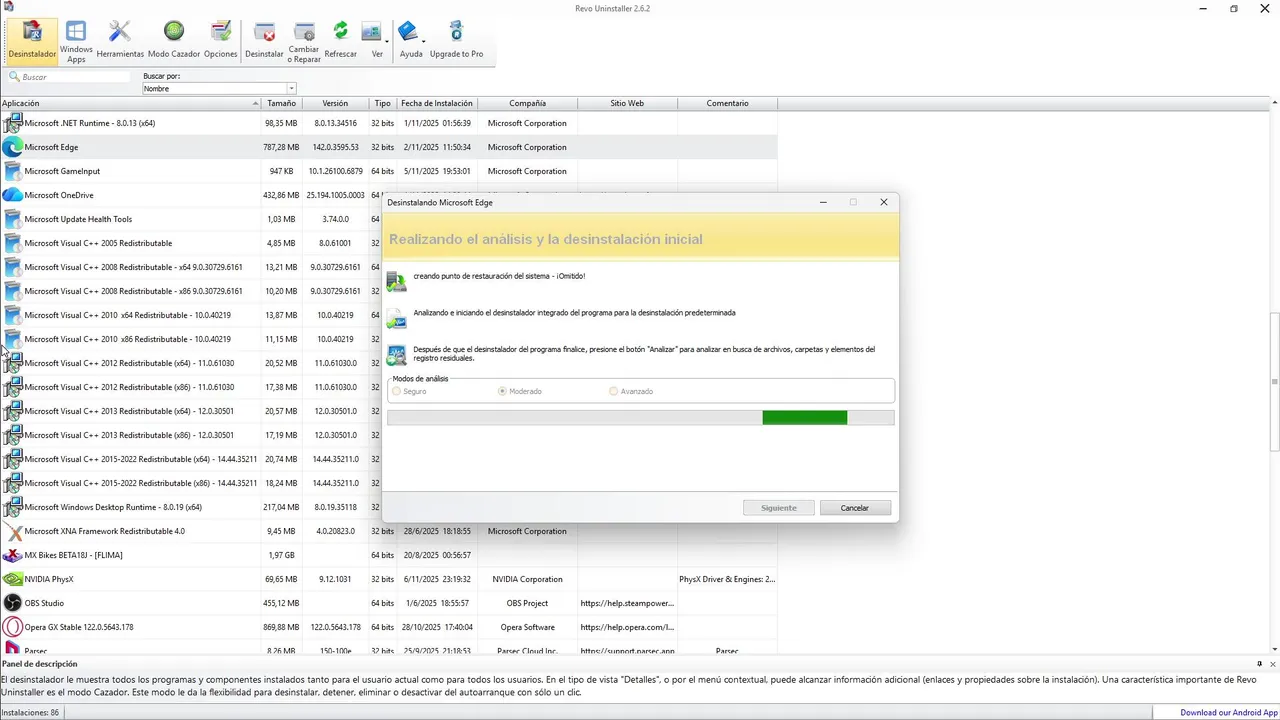Click Microsoft Edge app icon in list
The image size is (1280, 720).
pyautogui.click(x=12, y=147)
